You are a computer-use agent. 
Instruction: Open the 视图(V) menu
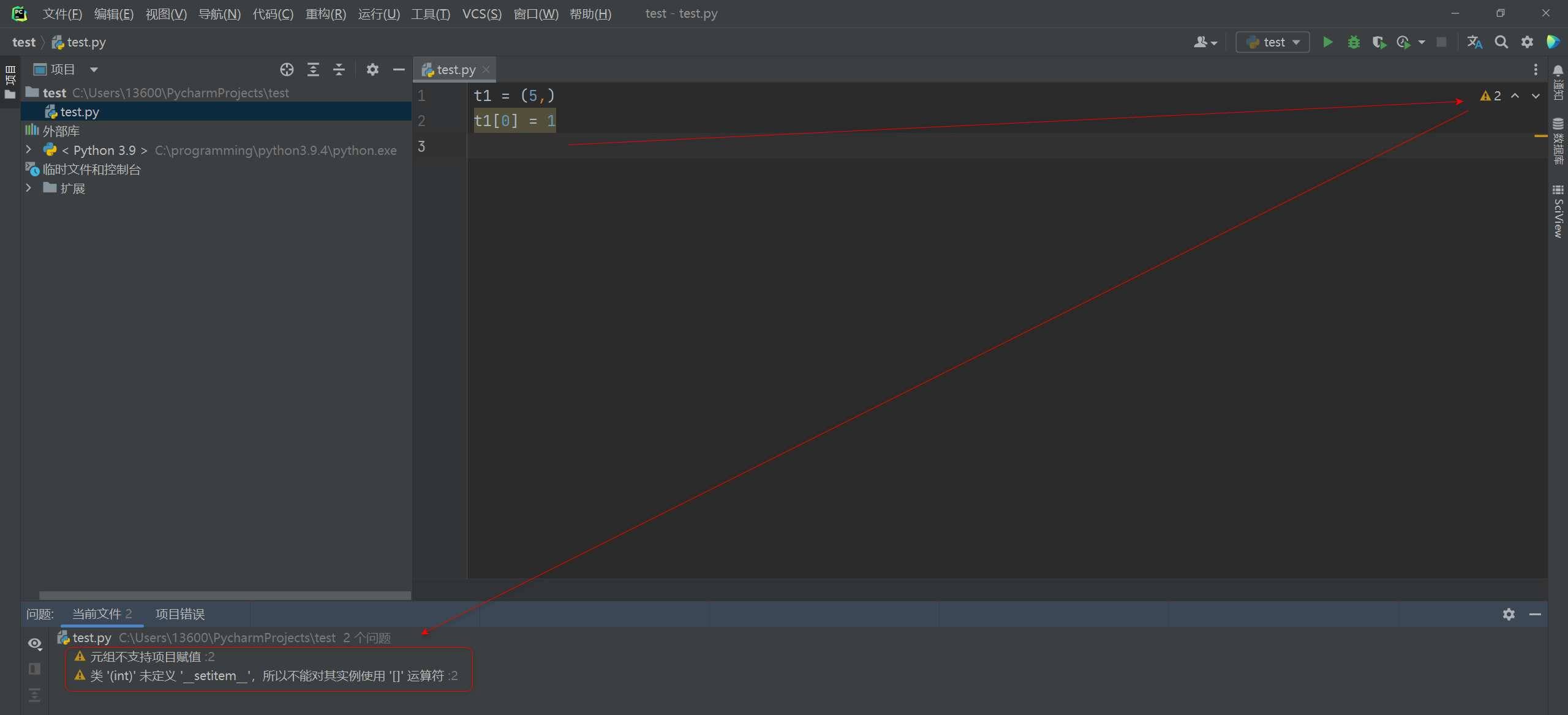tap(166, 13)
